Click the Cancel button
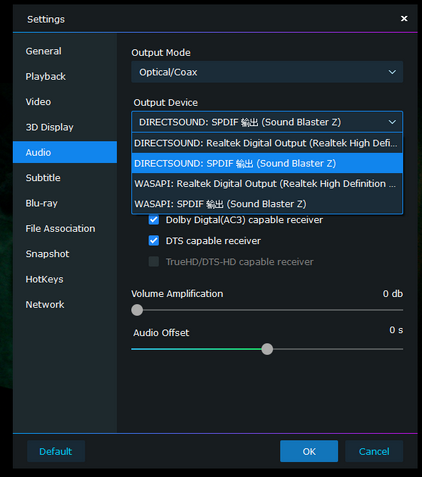 pos(374,451)
